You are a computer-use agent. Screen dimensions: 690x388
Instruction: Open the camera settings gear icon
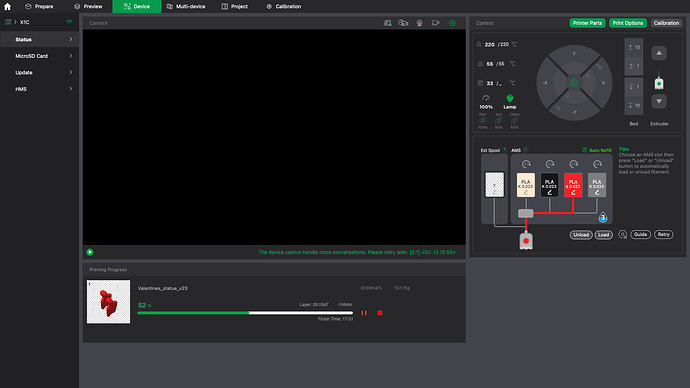(452, 23)
